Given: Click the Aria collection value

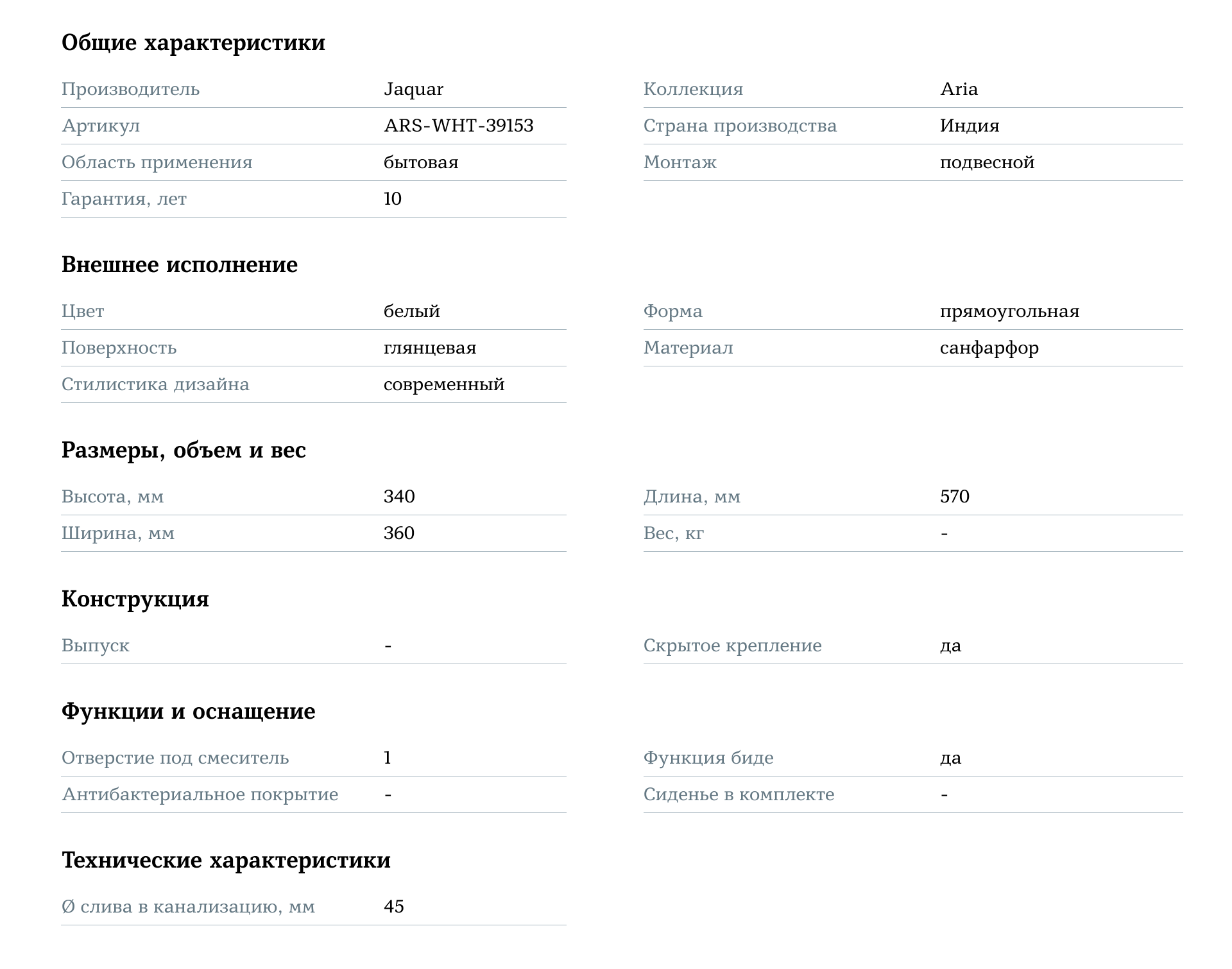Looking at the screenshot, I should click(959, 89).
